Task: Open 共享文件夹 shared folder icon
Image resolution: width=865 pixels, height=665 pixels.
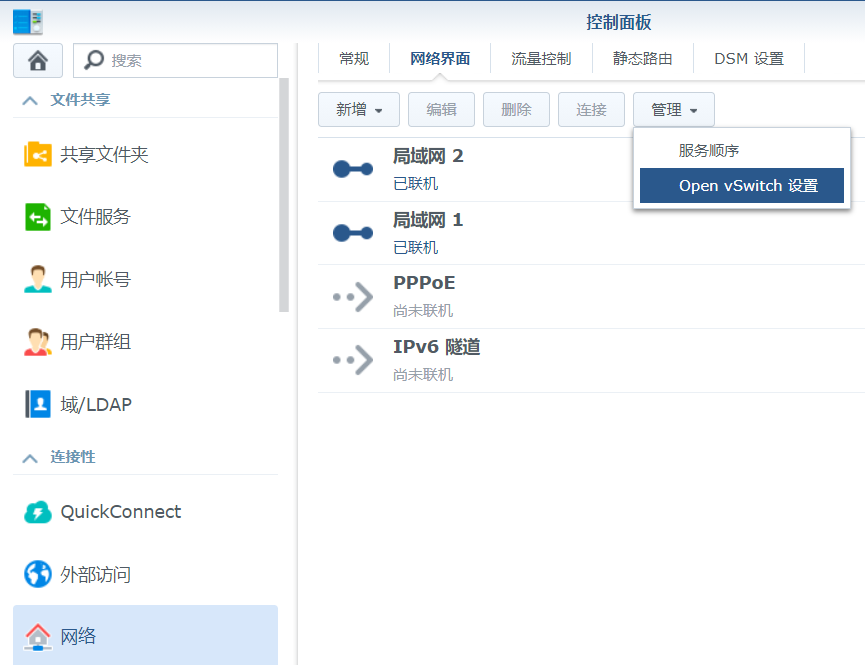Action: pos(38,155)
